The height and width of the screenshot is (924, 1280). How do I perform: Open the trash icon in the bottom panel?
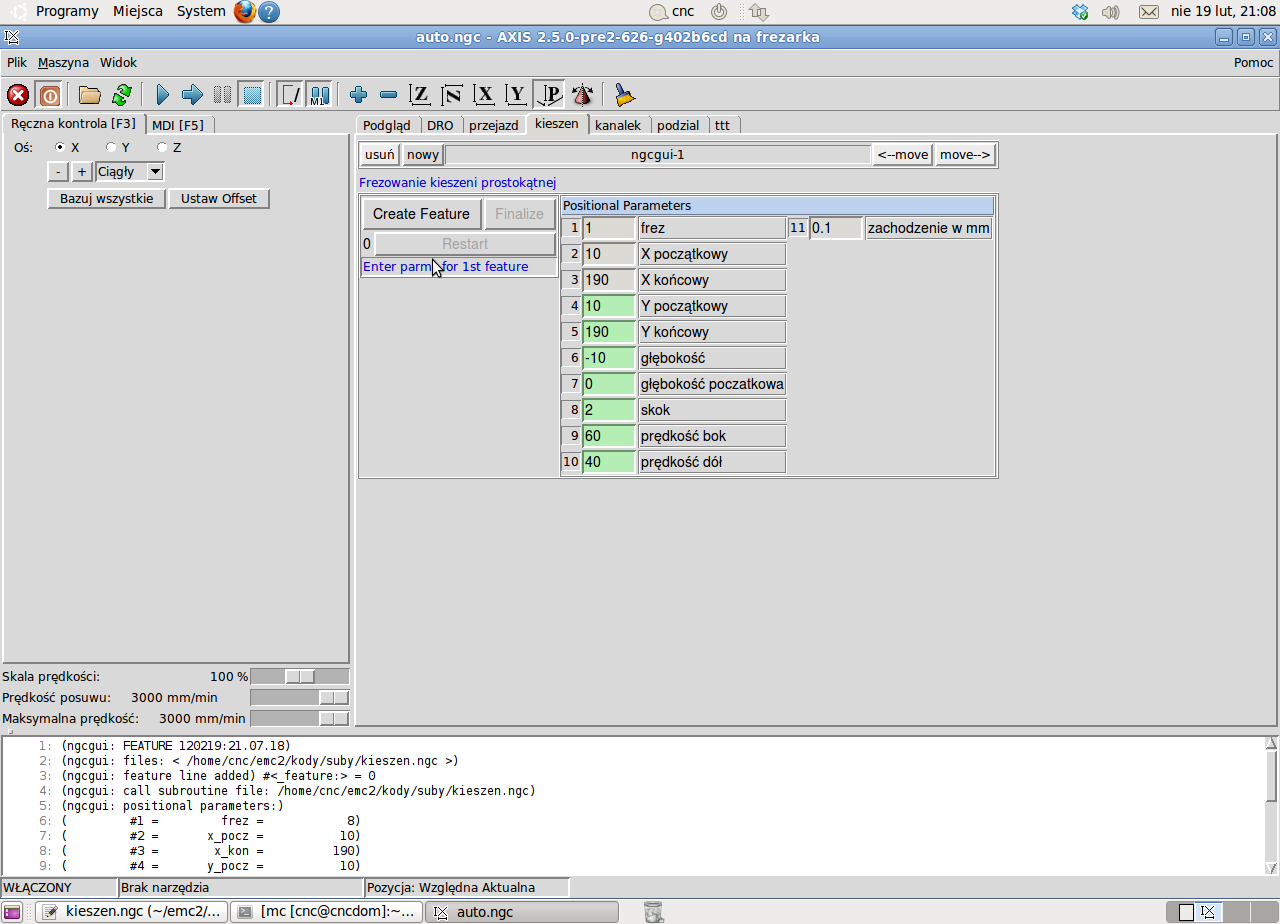click(x=653, y=912)
